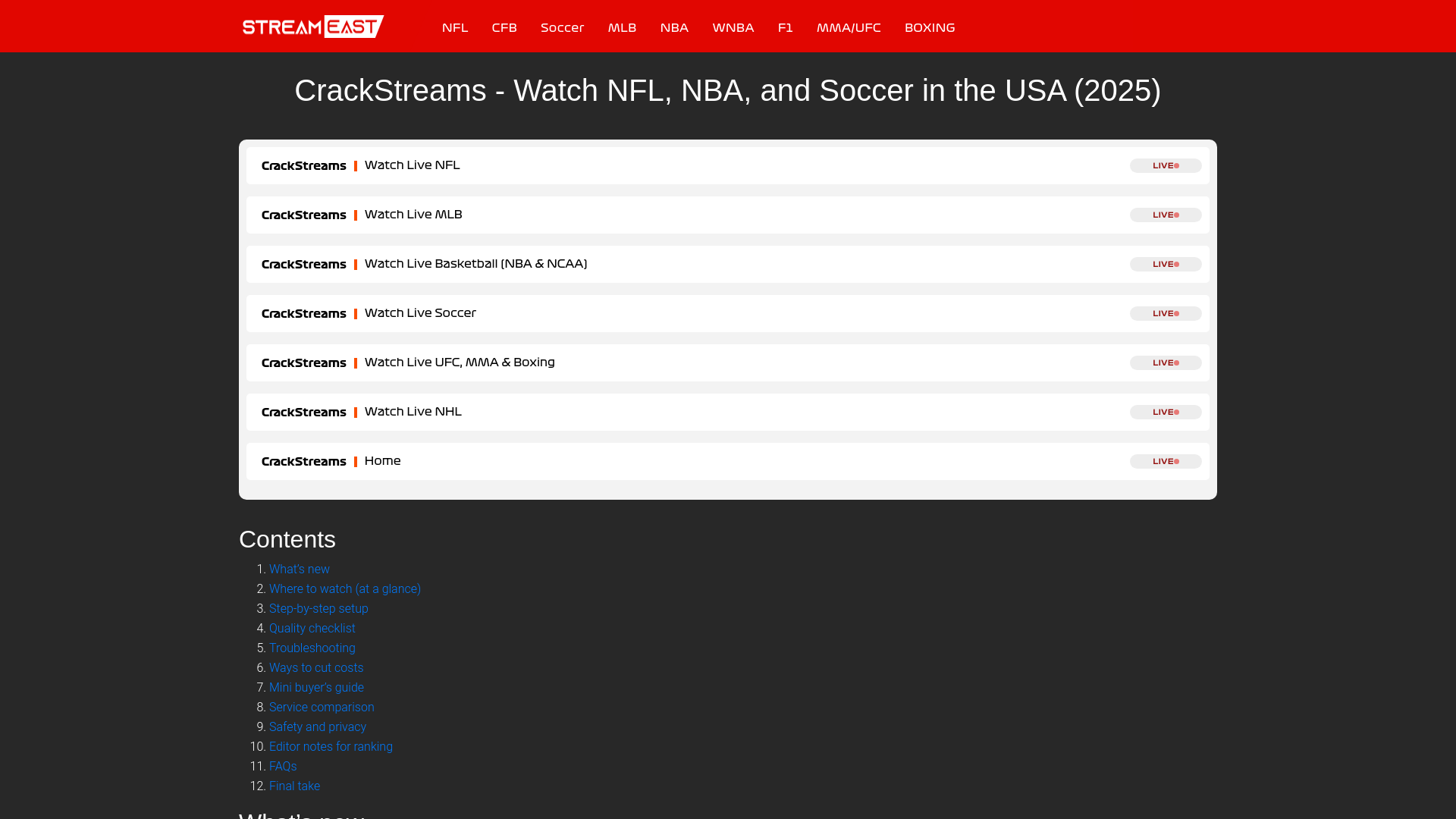Jump to What's new section

[x=300, y=569]
